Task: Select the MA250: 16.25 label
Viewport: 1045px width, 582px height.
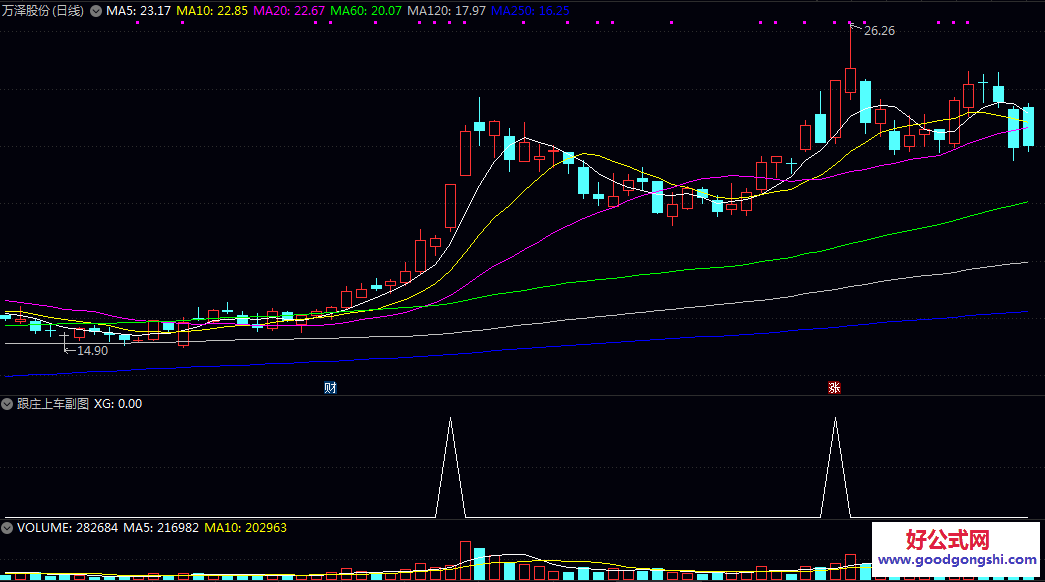Action: [530, 11]
